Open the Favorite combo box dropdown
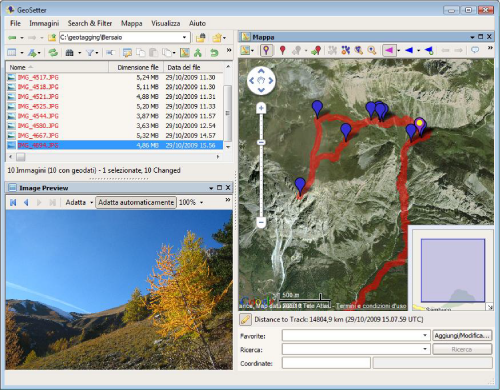 (425, 335)
